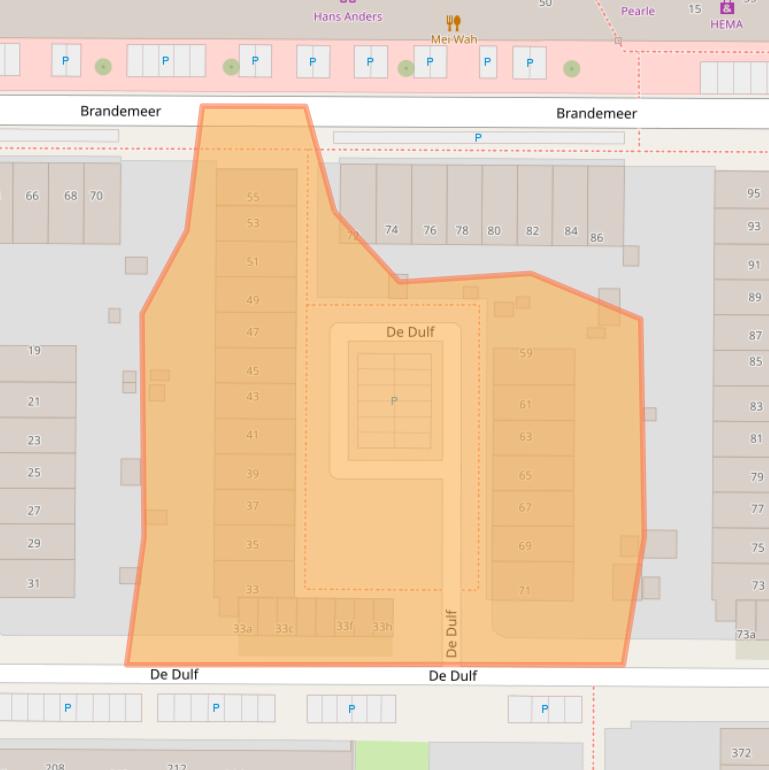This screenshot has height=770, width=769.
Task: Select building number 55
Action: (253, 197)
